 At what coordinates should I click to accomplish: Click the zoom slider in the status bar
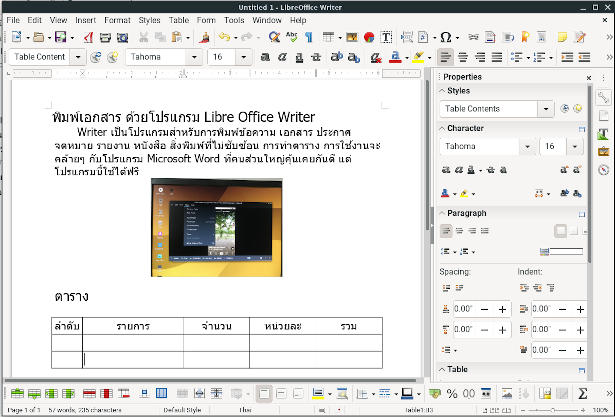(553, 410)
